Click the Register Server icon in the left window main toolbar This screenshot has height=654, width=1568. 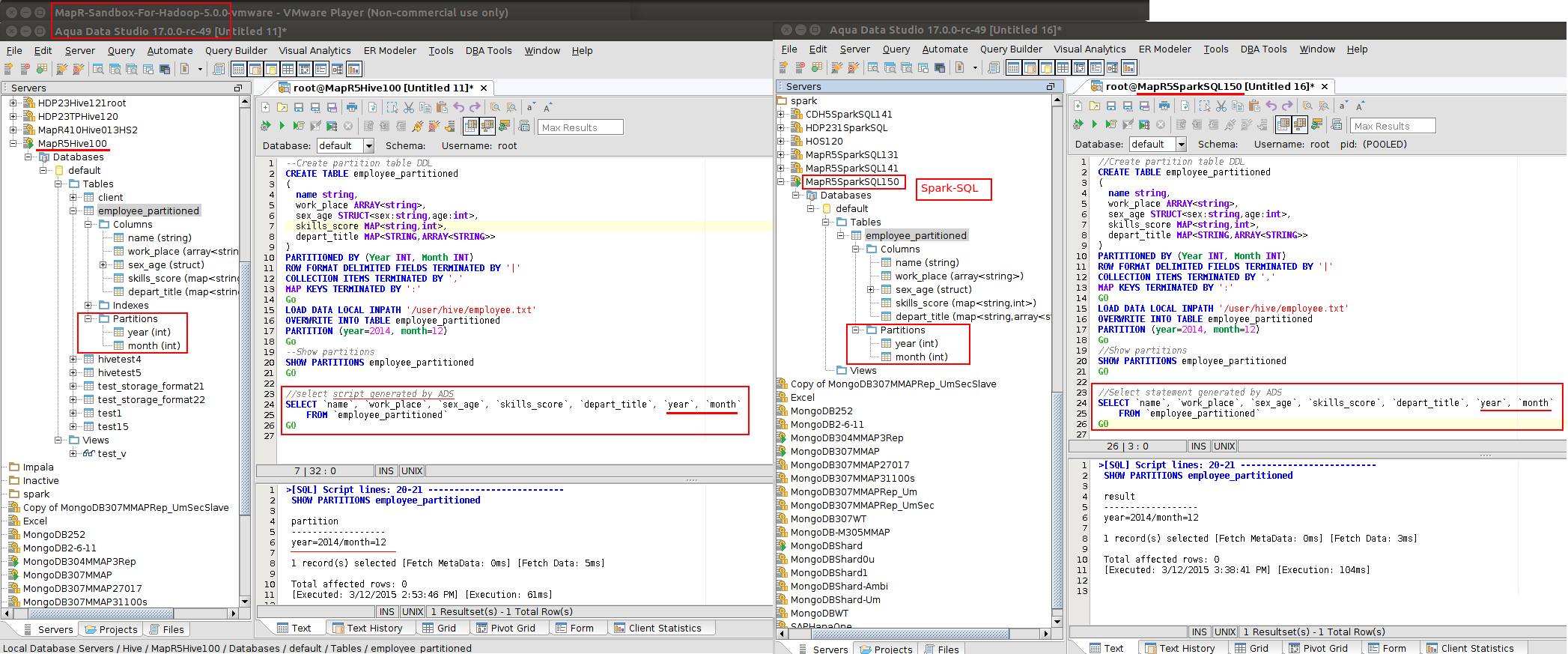click(9, 69)
